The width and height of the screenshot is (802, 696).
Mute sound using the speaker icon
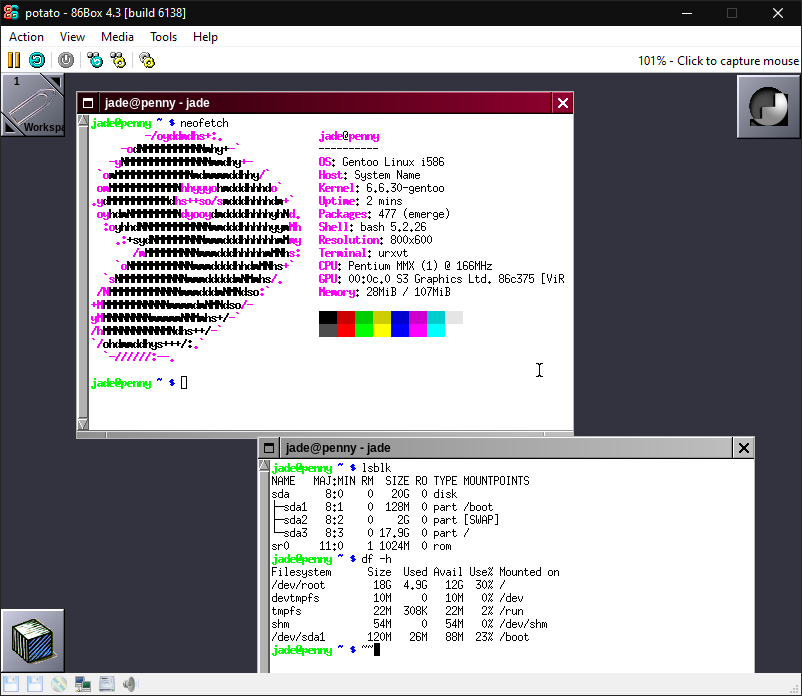point(129,685)
